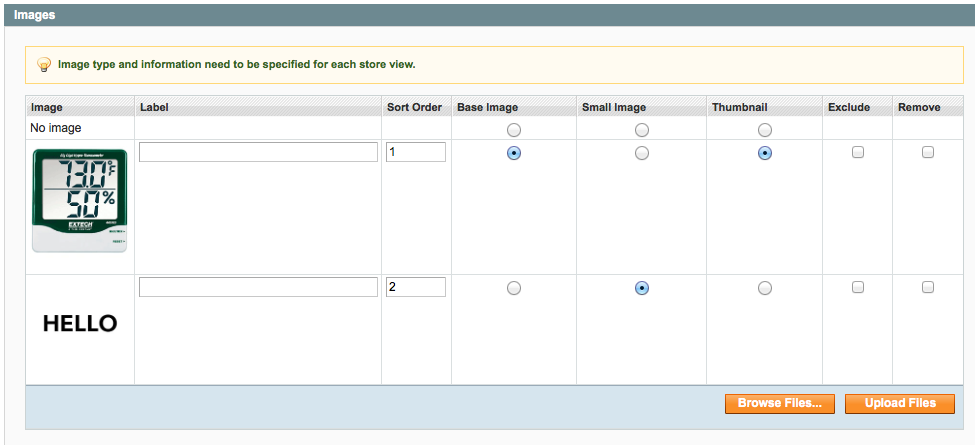Click the Images section header
Image resolution: width=975 pixels, height=445 pixels.
[489, 15]
